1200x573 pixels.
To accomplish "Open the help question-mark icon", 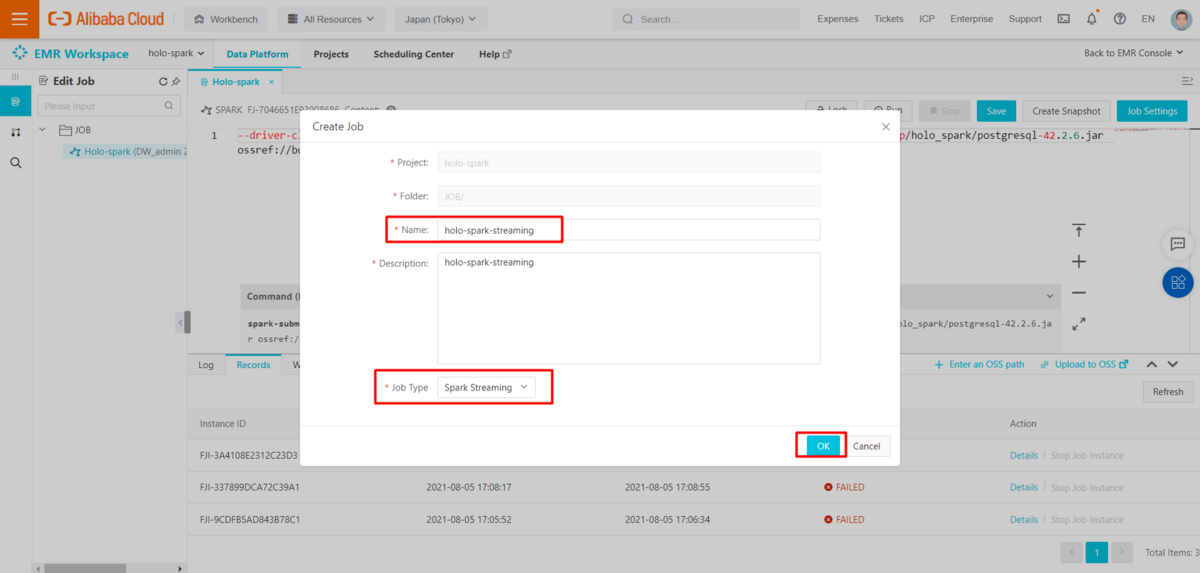I will tap(1119, 19).
